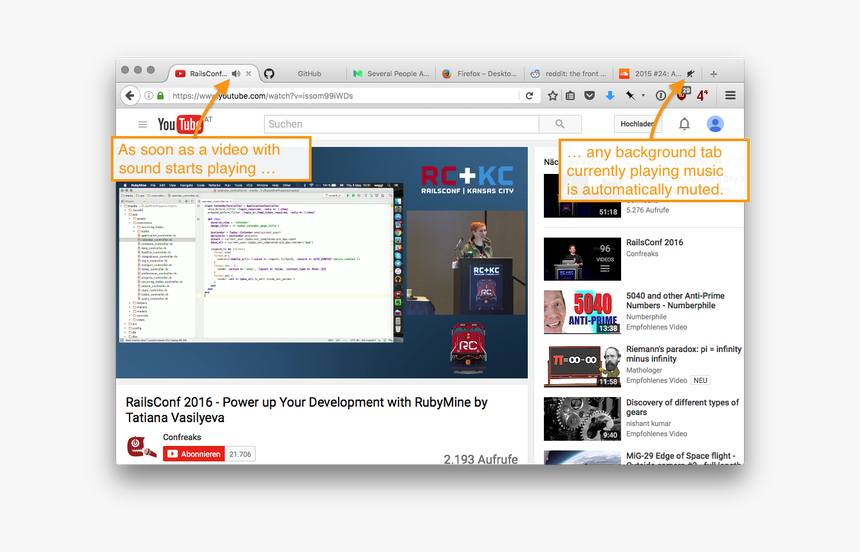The width and height of the screenshot is (860, 552).
Task: Open a new tab with plus button
Action: click(714, 74)
